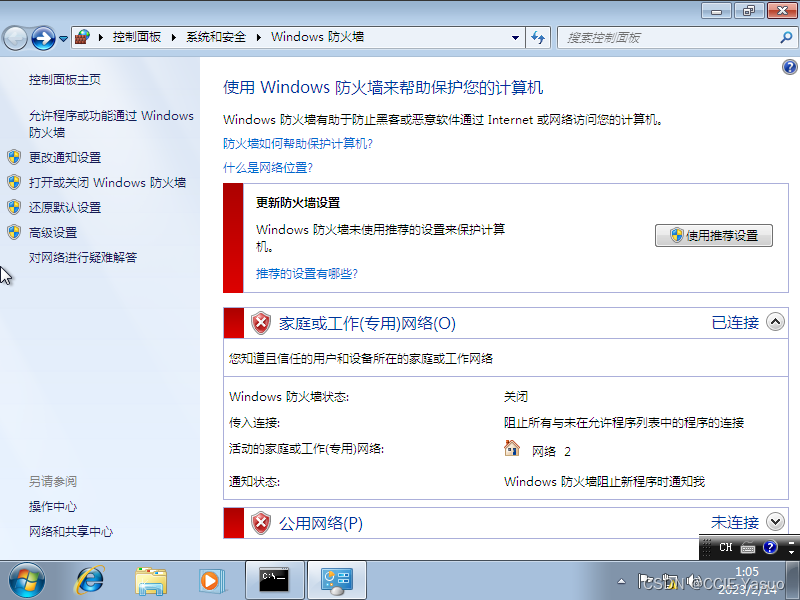The height and width of the screenshot is (600, 800).
Task: Select the 系统和安全 breadcrumb
Action: [x=216, y=37]
